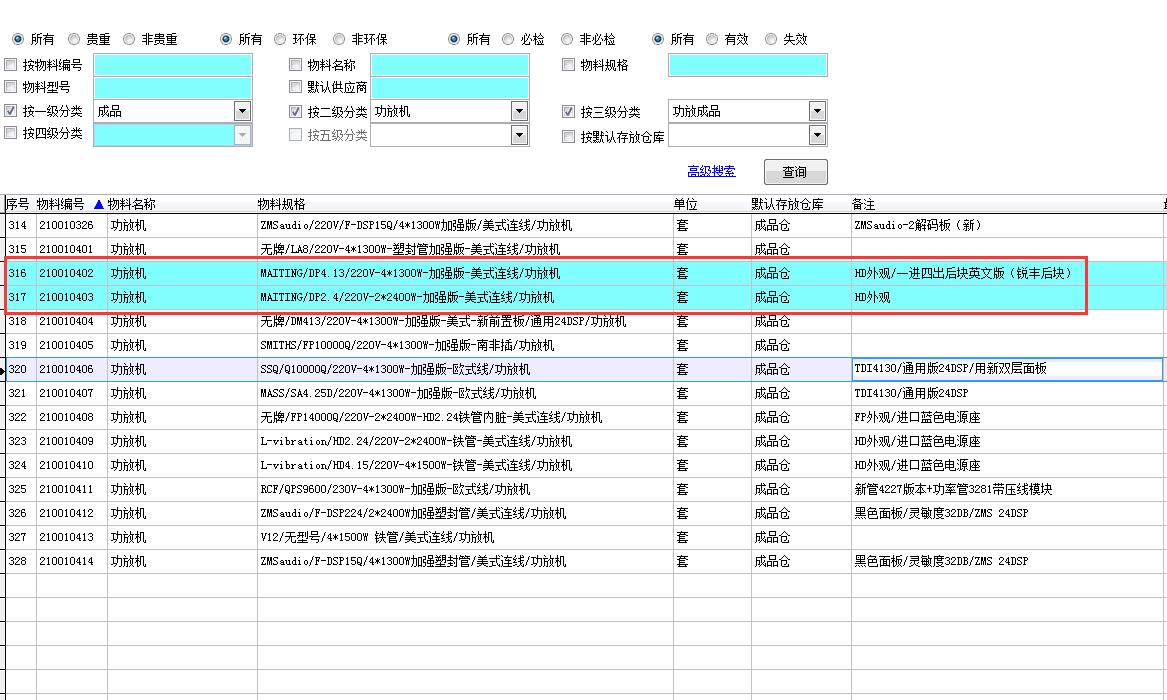The height and width of the screenshot is (700, 1167).
Task: Select the 非环保 radio option
Action: point(340,39)
